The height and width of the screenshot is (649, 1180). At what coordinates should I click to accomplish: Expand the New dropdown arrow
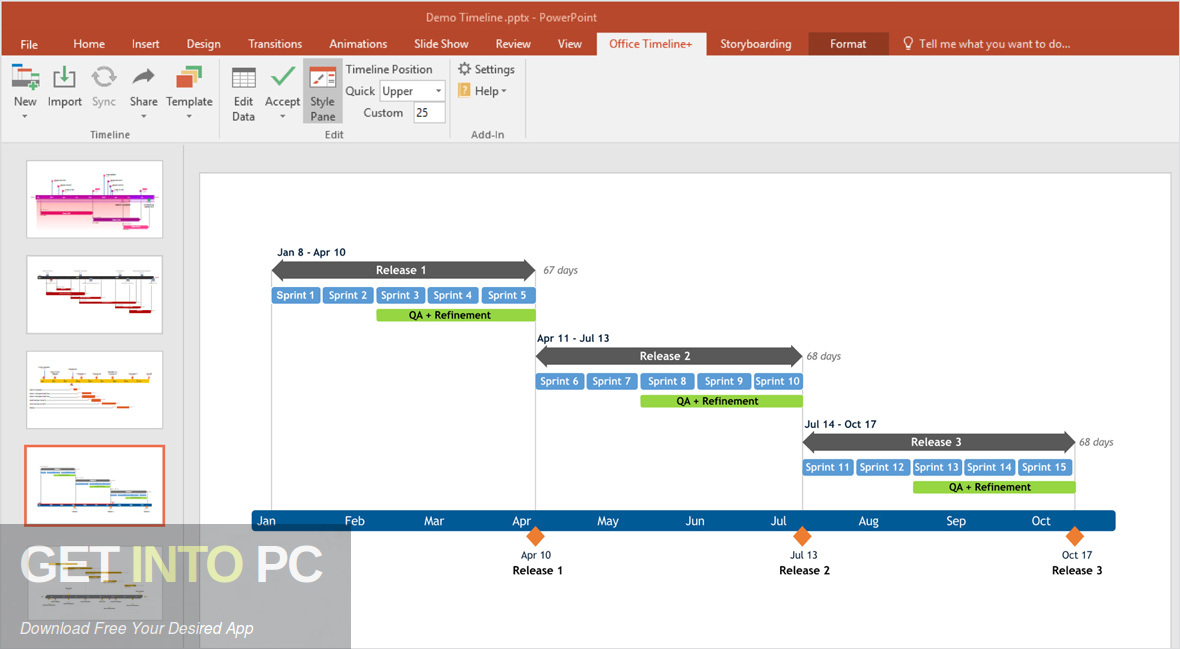[x=25, y=117]
